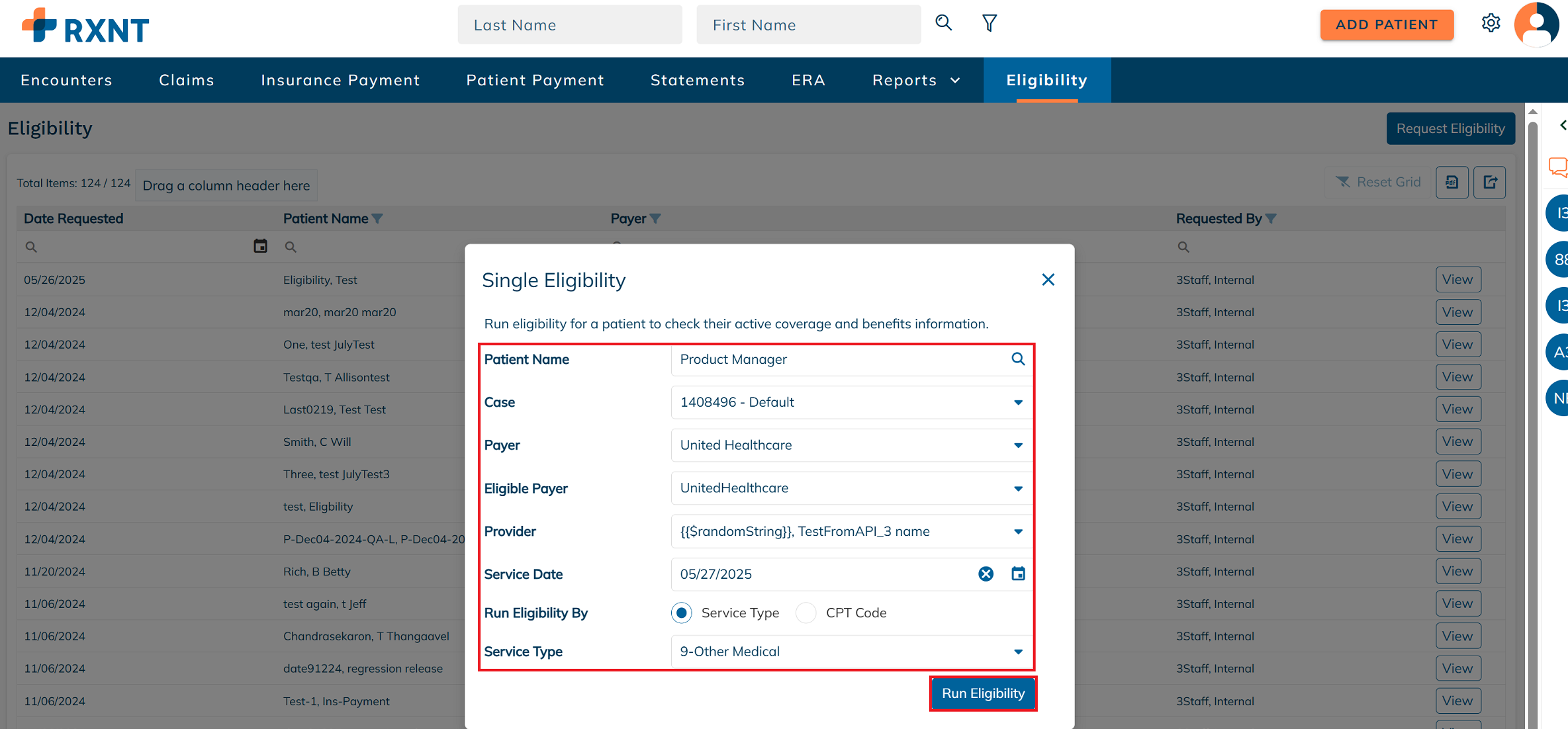The height and width of the screenshot is (729, 1568).
Task: Open the Reports menu
Action: pos(916,80)
